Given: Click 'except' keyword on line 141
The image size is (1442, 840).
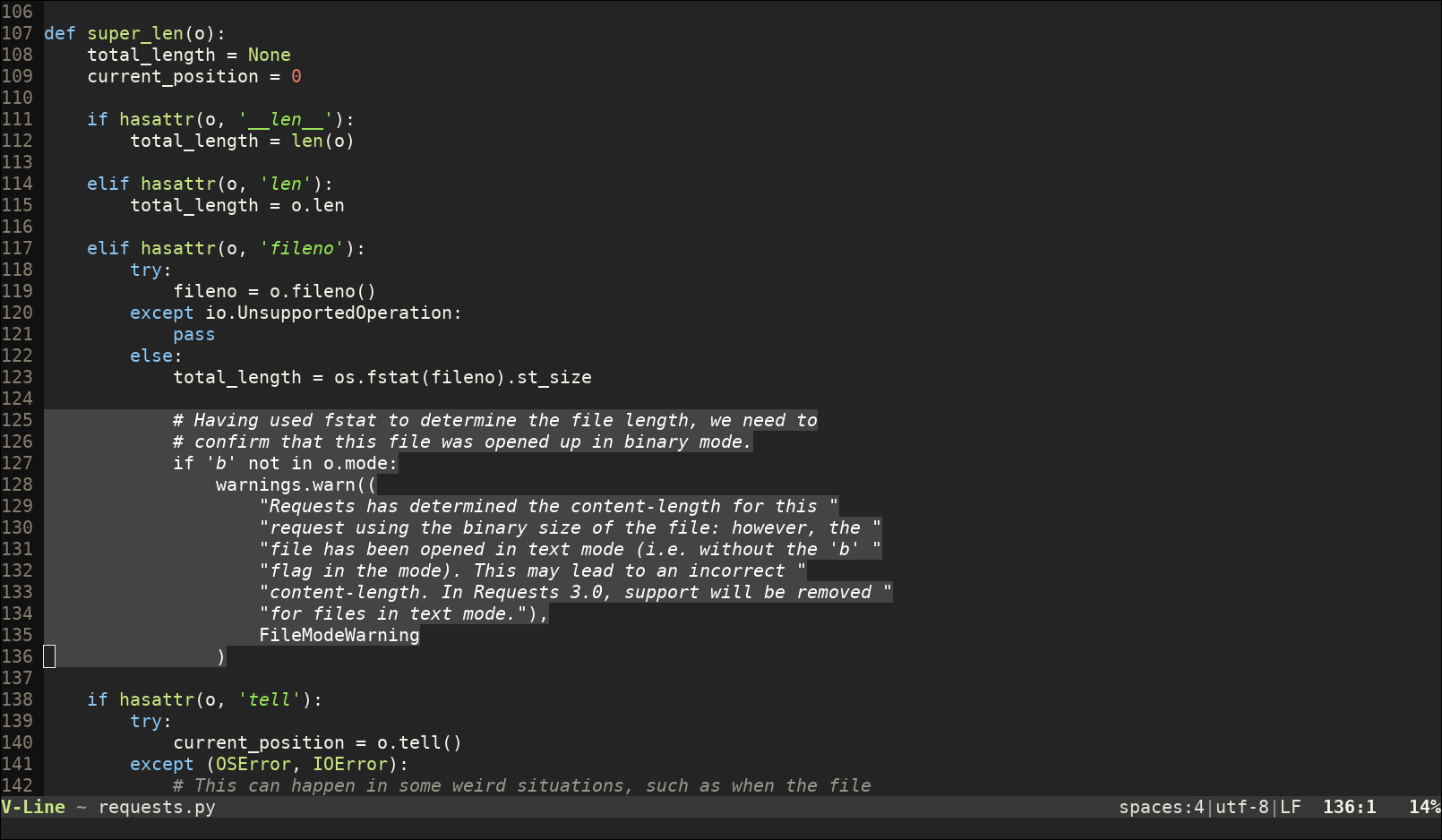Looking at the screenshot, I should [162, 764].
